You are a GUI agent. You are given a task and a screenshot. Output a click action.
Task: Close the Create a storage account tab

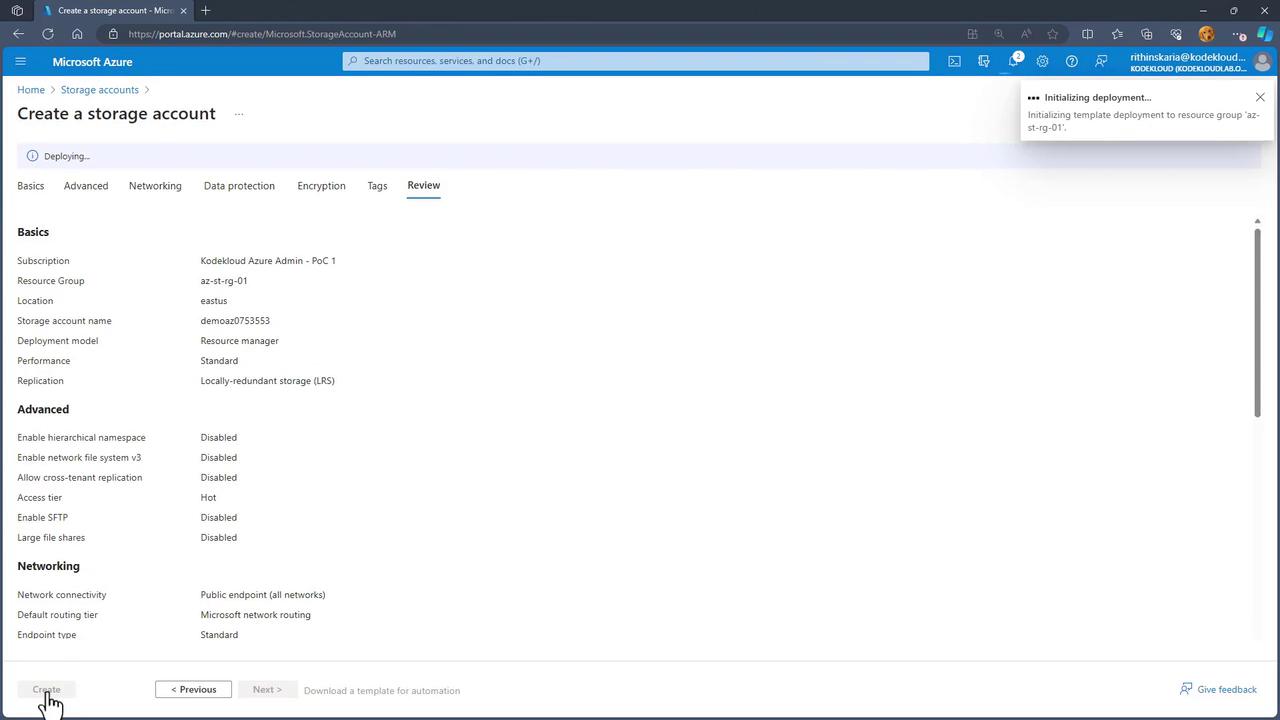coord(183,11)
